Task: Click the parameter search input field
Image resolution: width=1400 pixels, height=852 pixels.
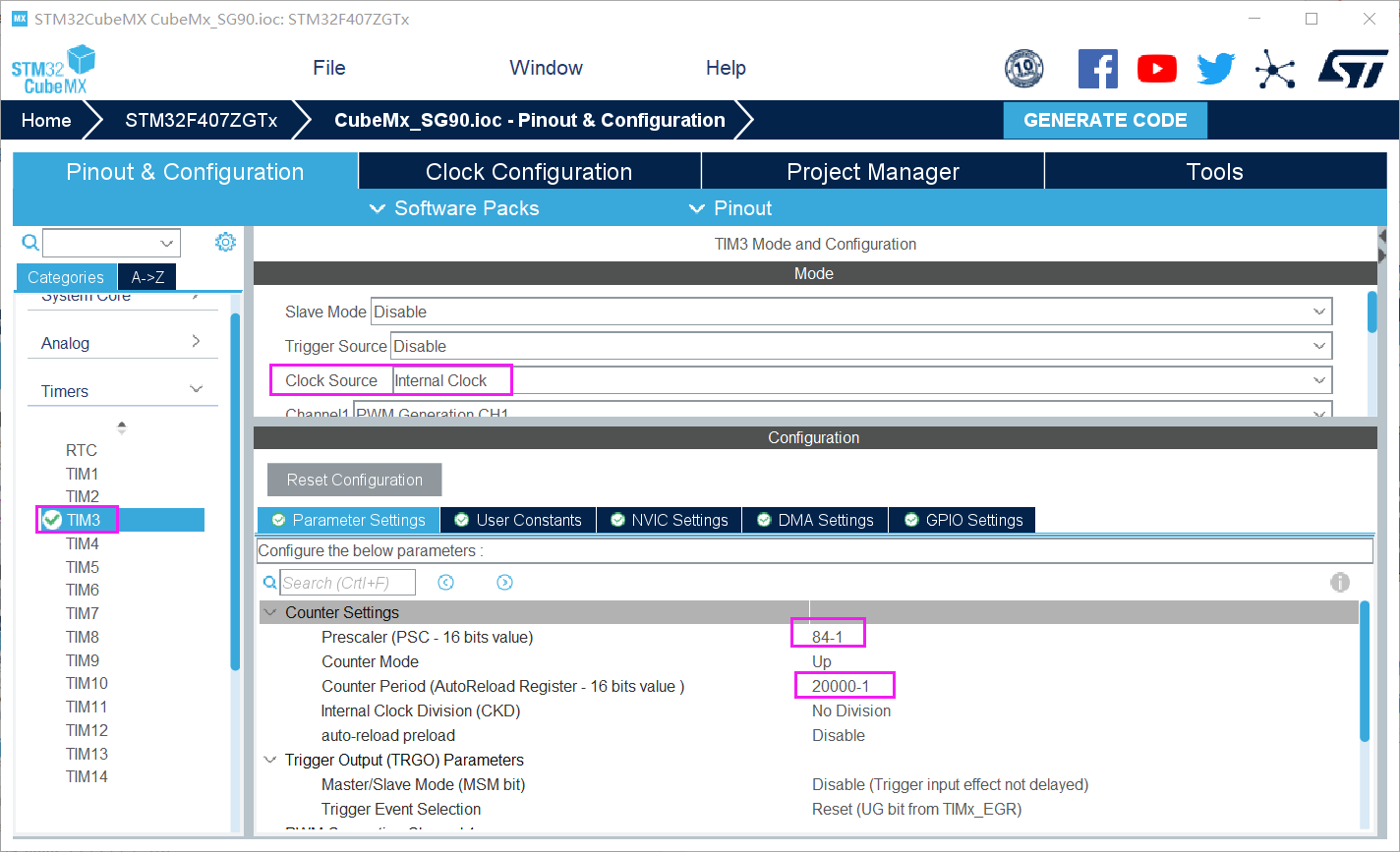Action: [x=347, y=583]
